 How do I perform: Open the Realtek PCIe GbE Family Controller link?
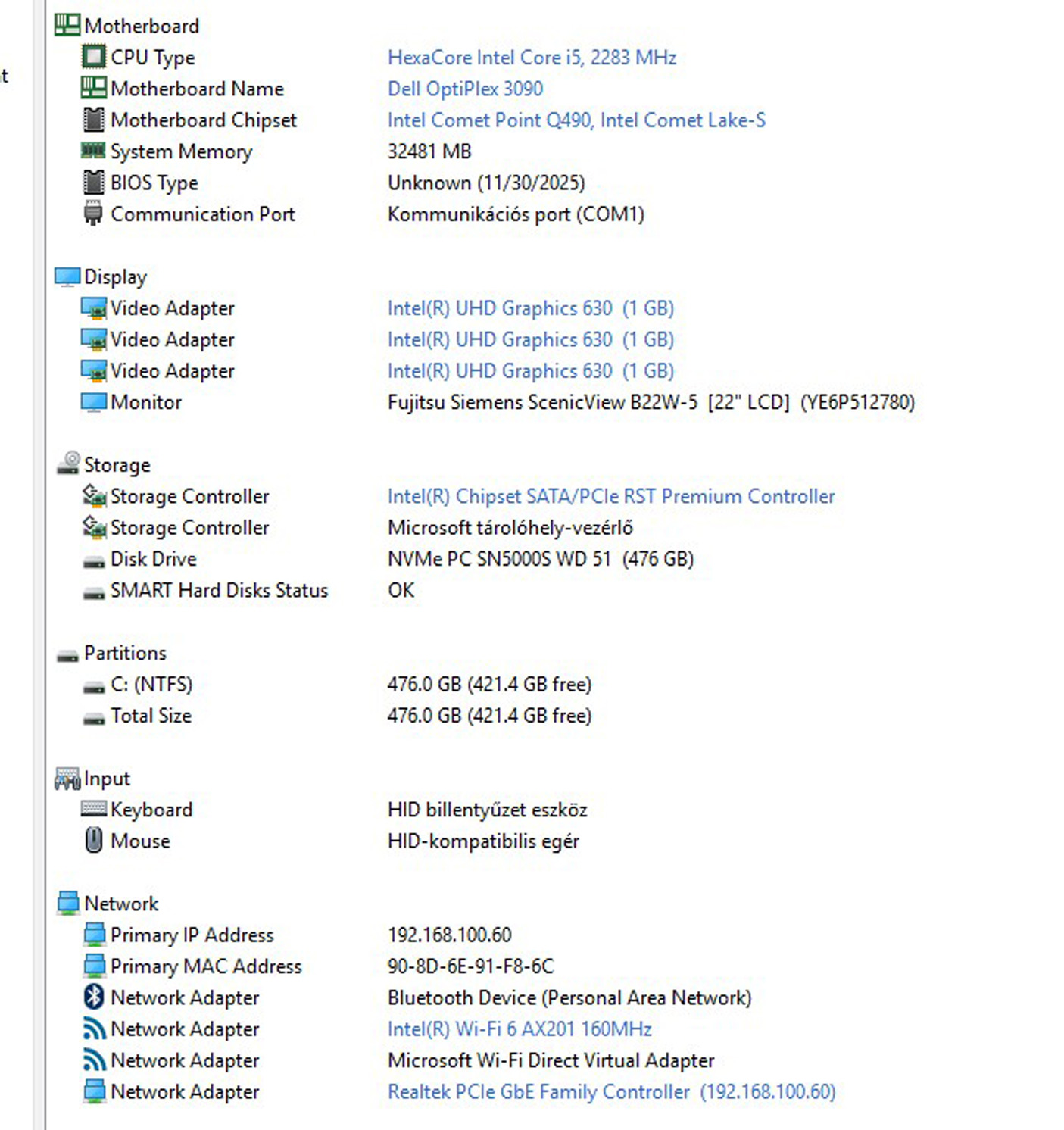pos(612,1091)
